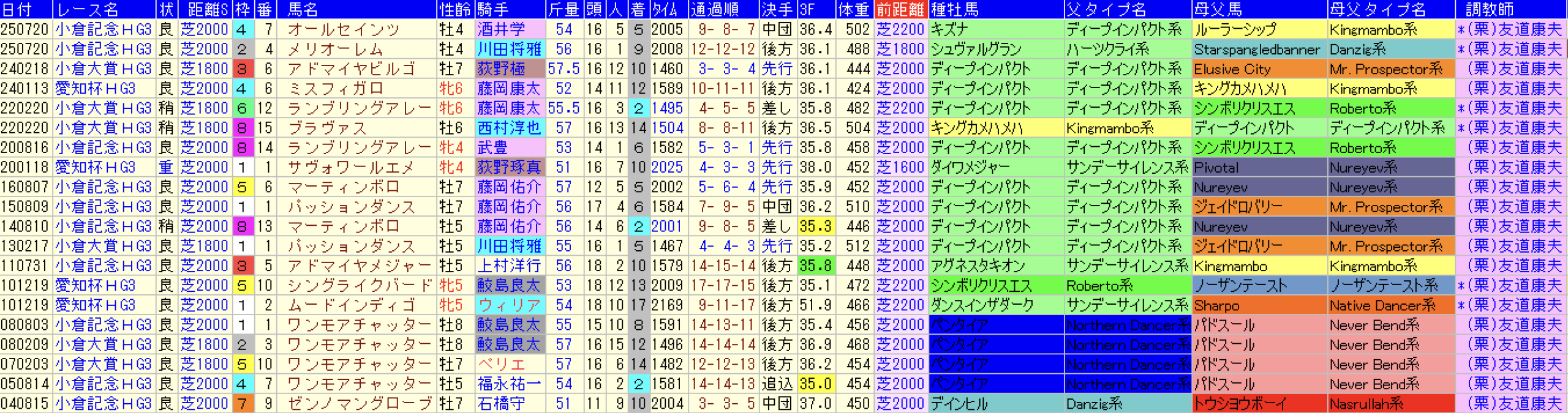Select the 前距離 red column header

point(900,9)
